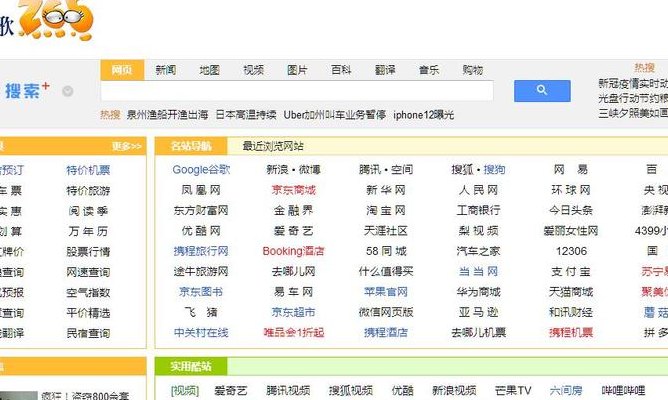The image size is (668, 400).
Task: Select the 网页 search tab
Action: click(122, 70)
